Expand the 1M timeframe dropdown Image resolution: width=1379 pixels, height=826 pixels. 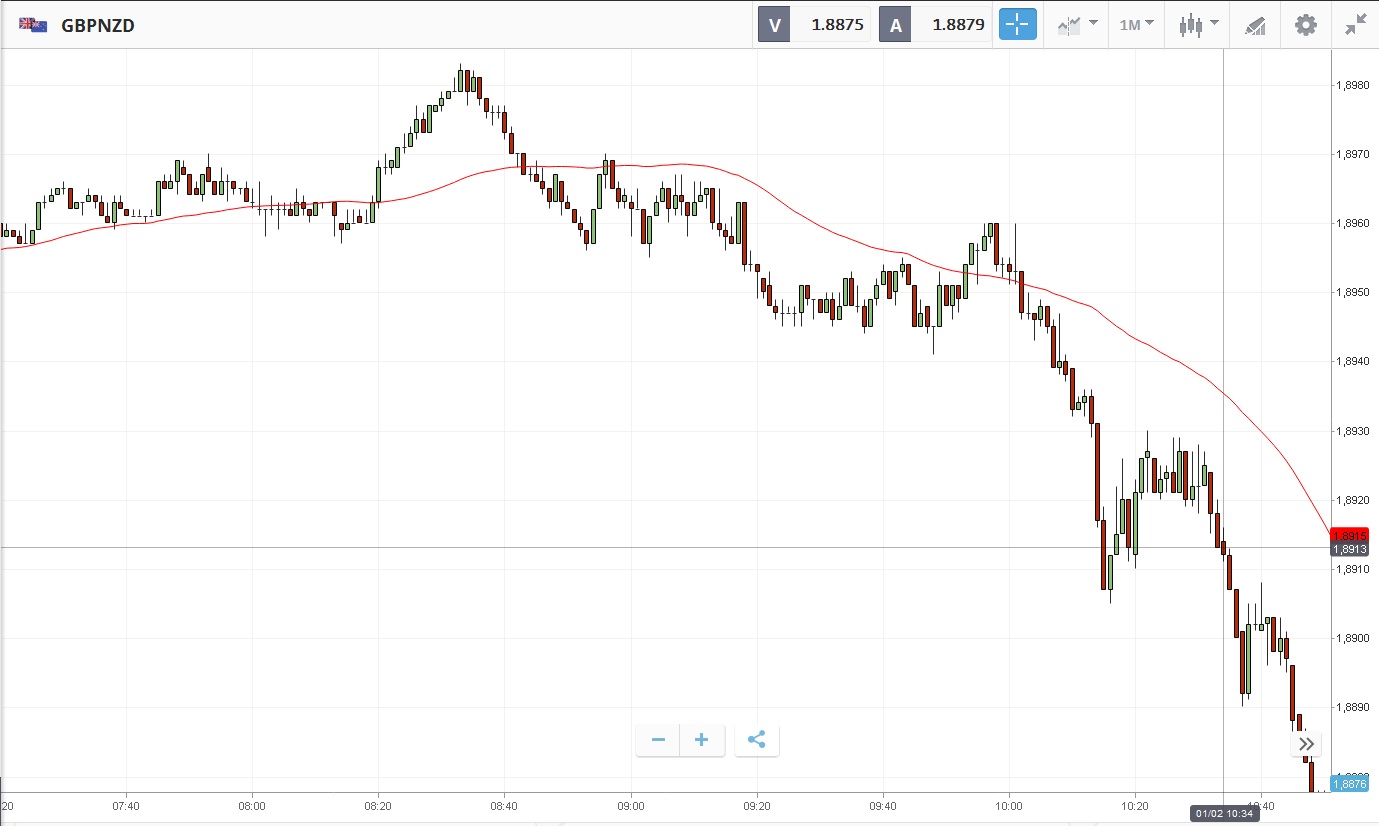[1136, 25]
